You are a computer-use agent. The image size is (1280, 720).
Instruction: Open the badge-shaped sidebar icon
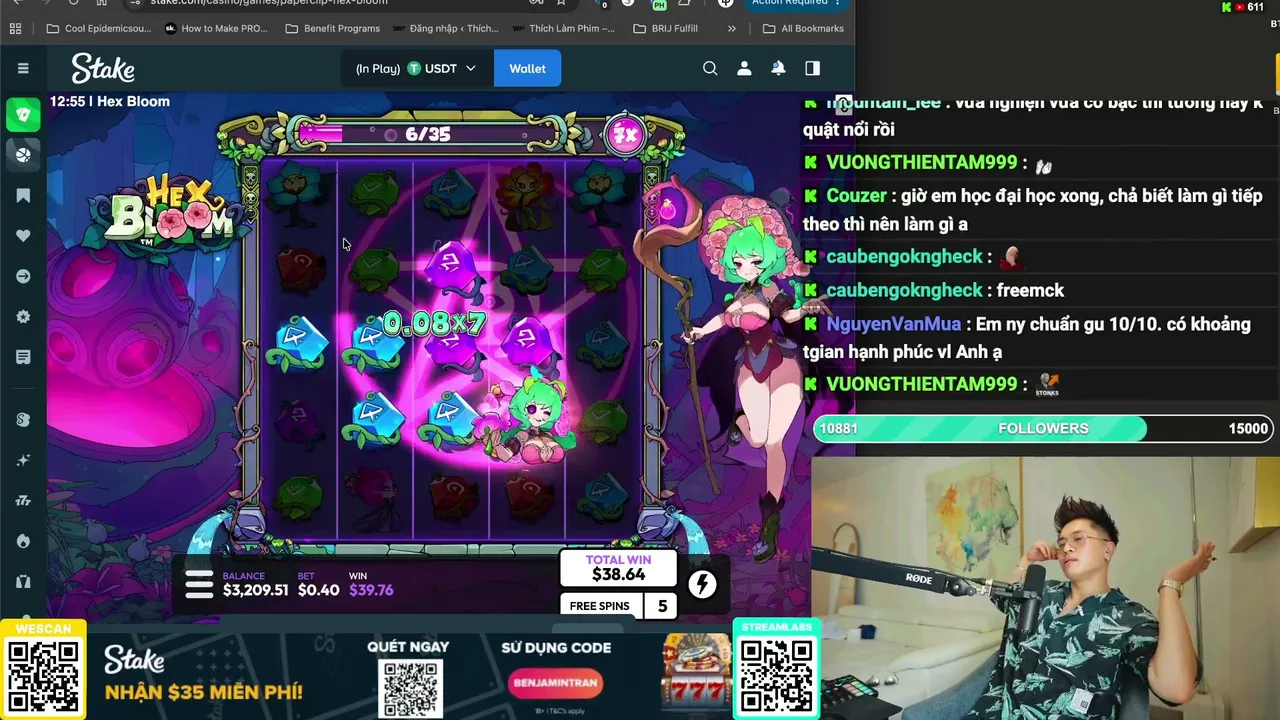tap(23, 317)
